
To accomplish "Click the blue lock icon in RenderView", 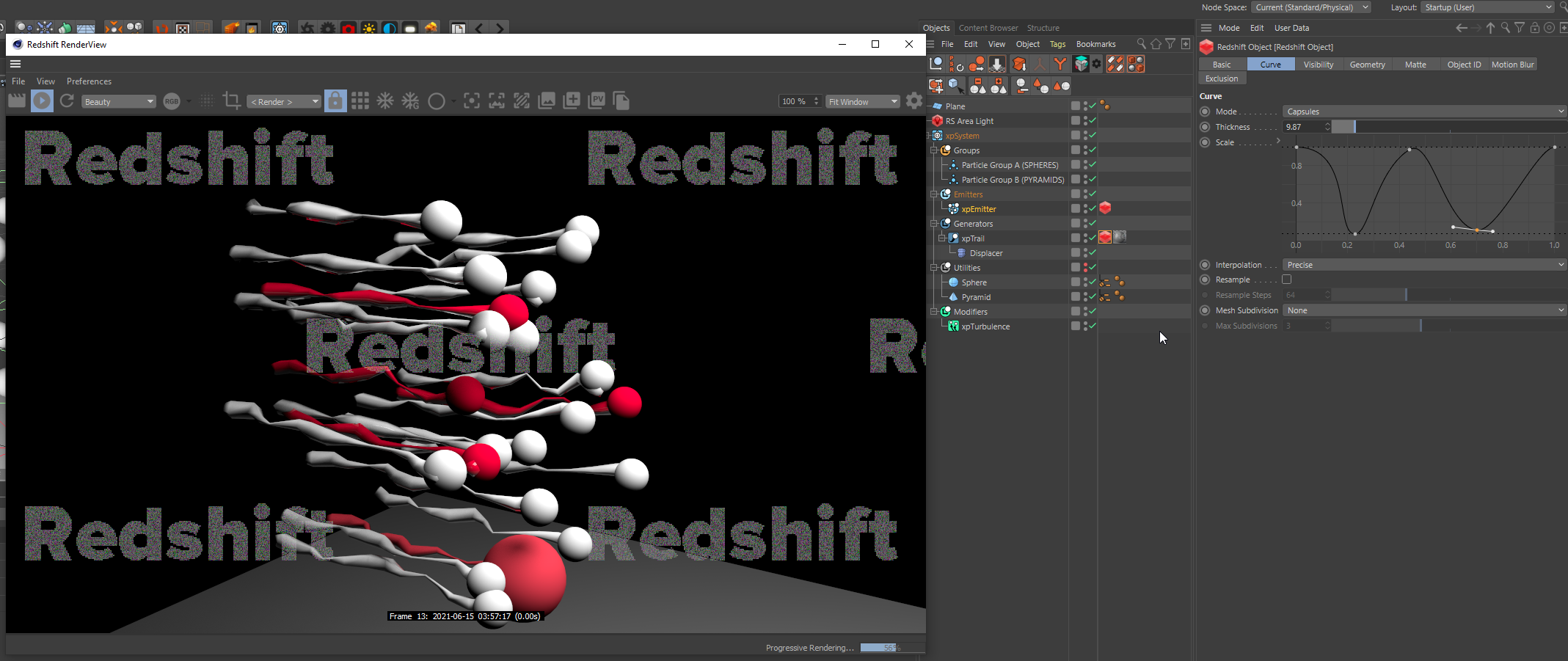I will [x=335, y=101].
